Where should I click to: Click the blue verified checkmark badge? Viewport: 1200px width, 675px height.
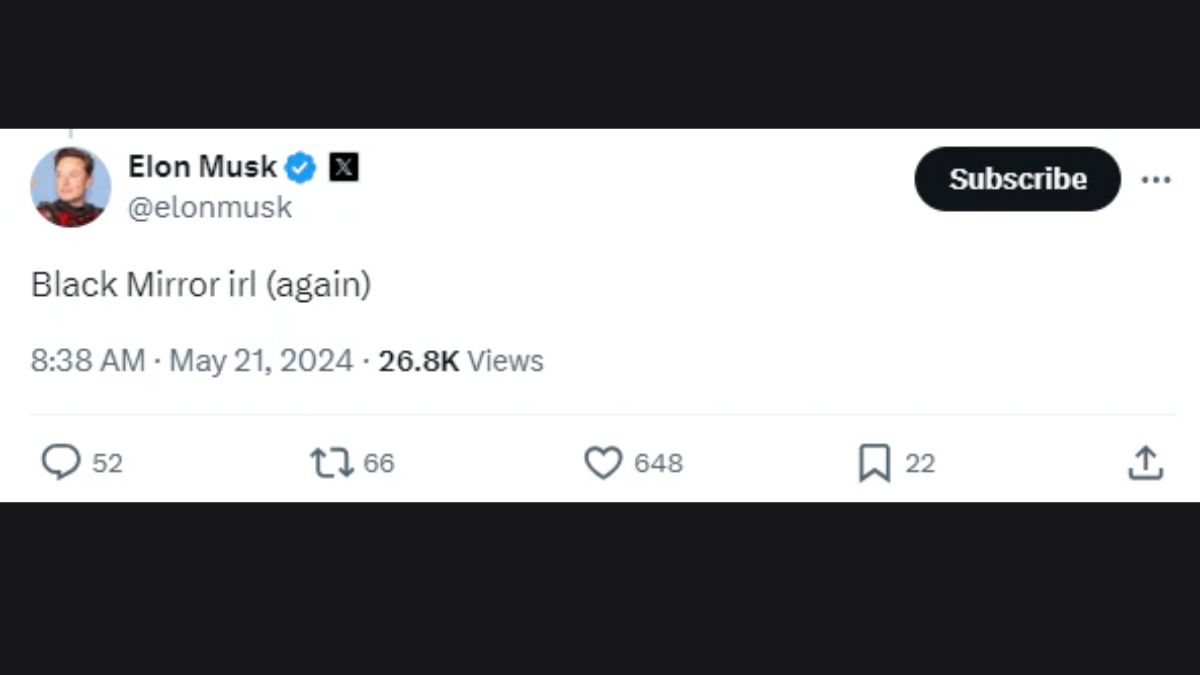301,167
